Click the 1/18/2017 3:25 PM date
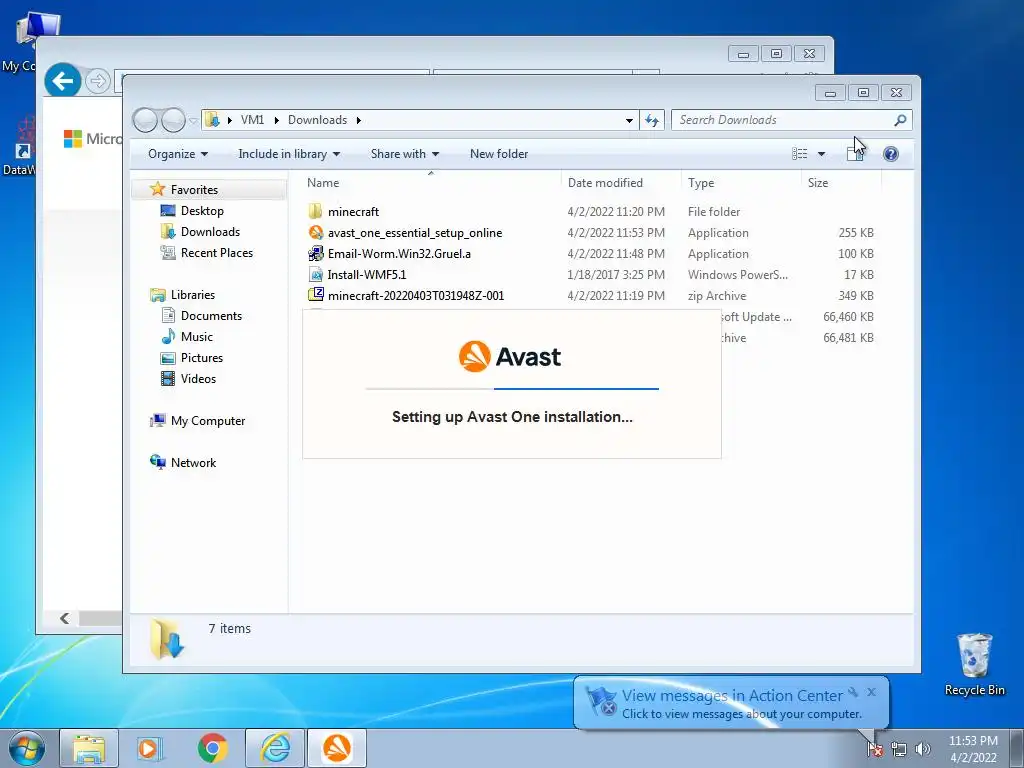The width and height of the screenshot is (1024, 768). (616, 274)
